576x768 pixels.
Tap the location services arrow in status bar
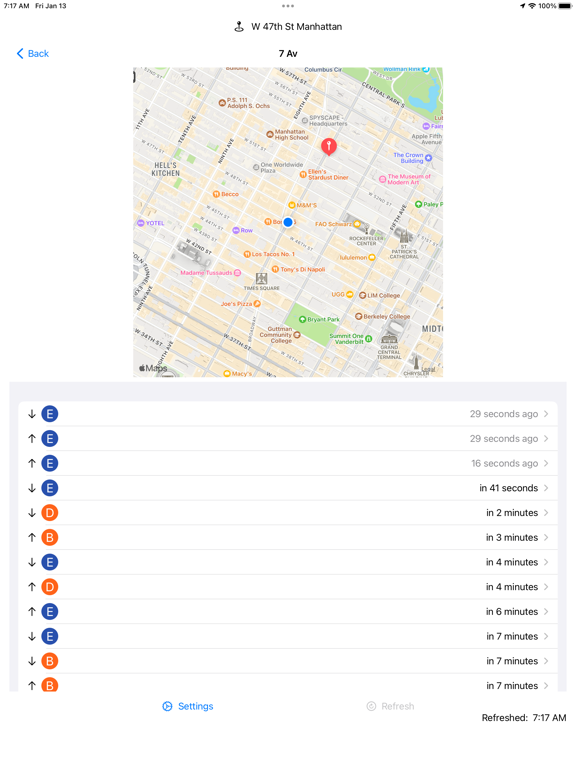click(x=523, y=6)
